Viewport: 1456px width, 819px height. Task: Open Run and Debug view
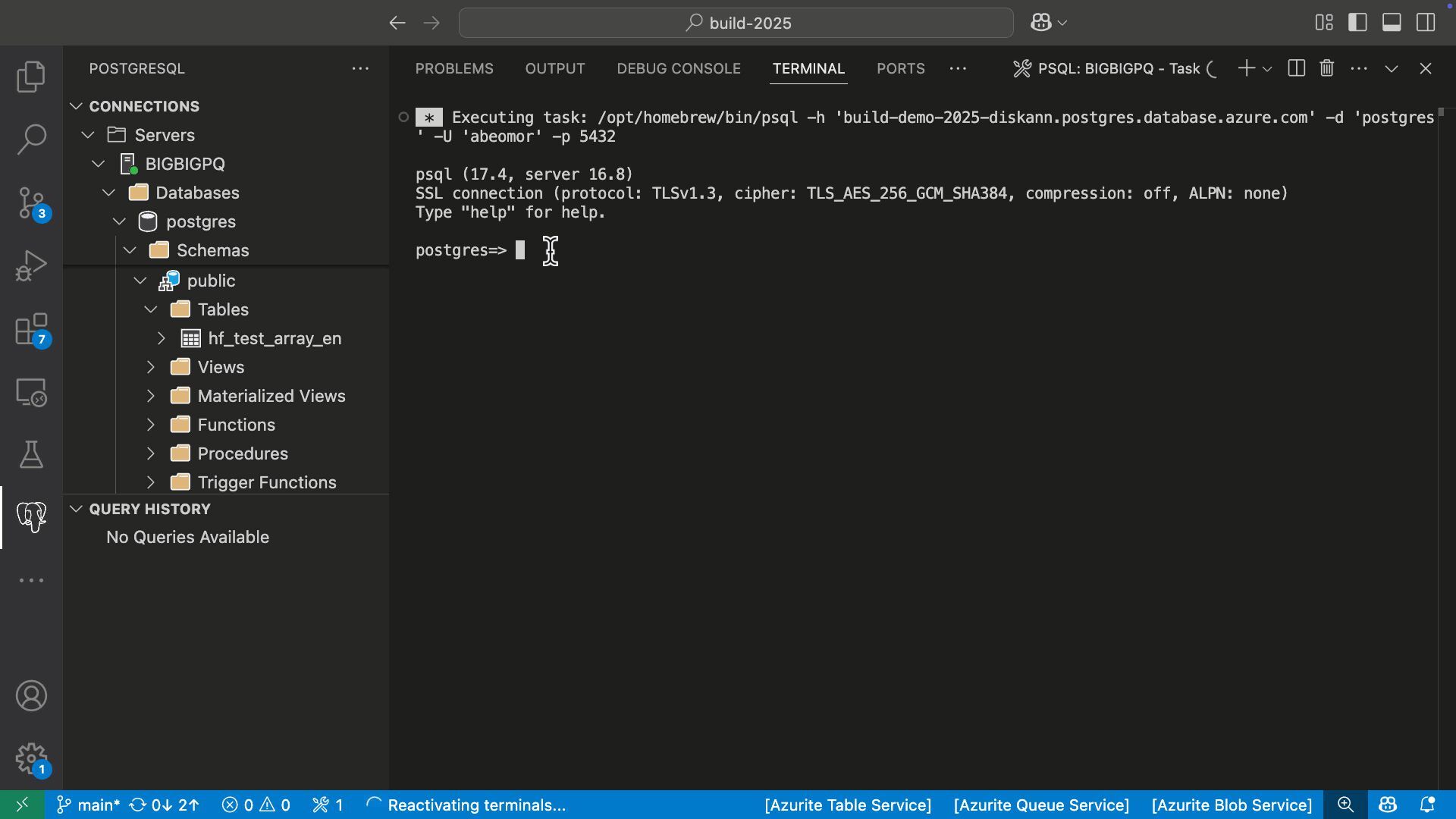click(31, 266)
